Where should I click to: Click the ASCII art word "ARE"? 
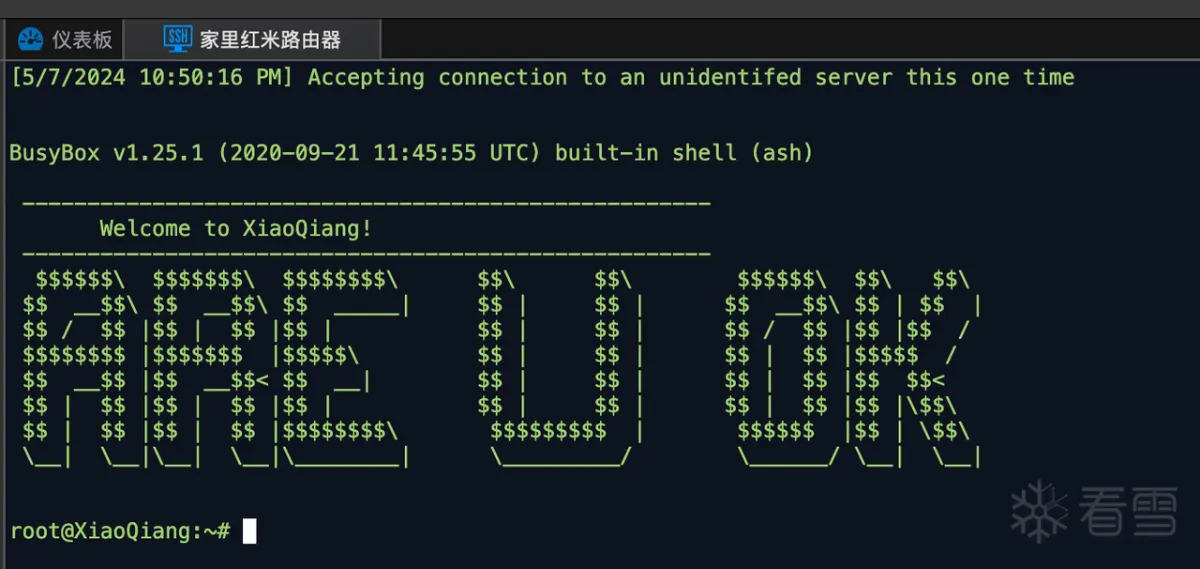[215, 368]
